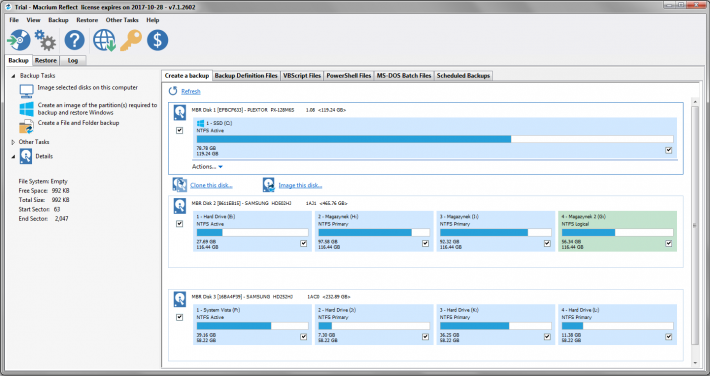Click the Windows flag icon on SSD (C:) partition
The width and height of the screenshot is (710, 376).
tap(201, 123)
